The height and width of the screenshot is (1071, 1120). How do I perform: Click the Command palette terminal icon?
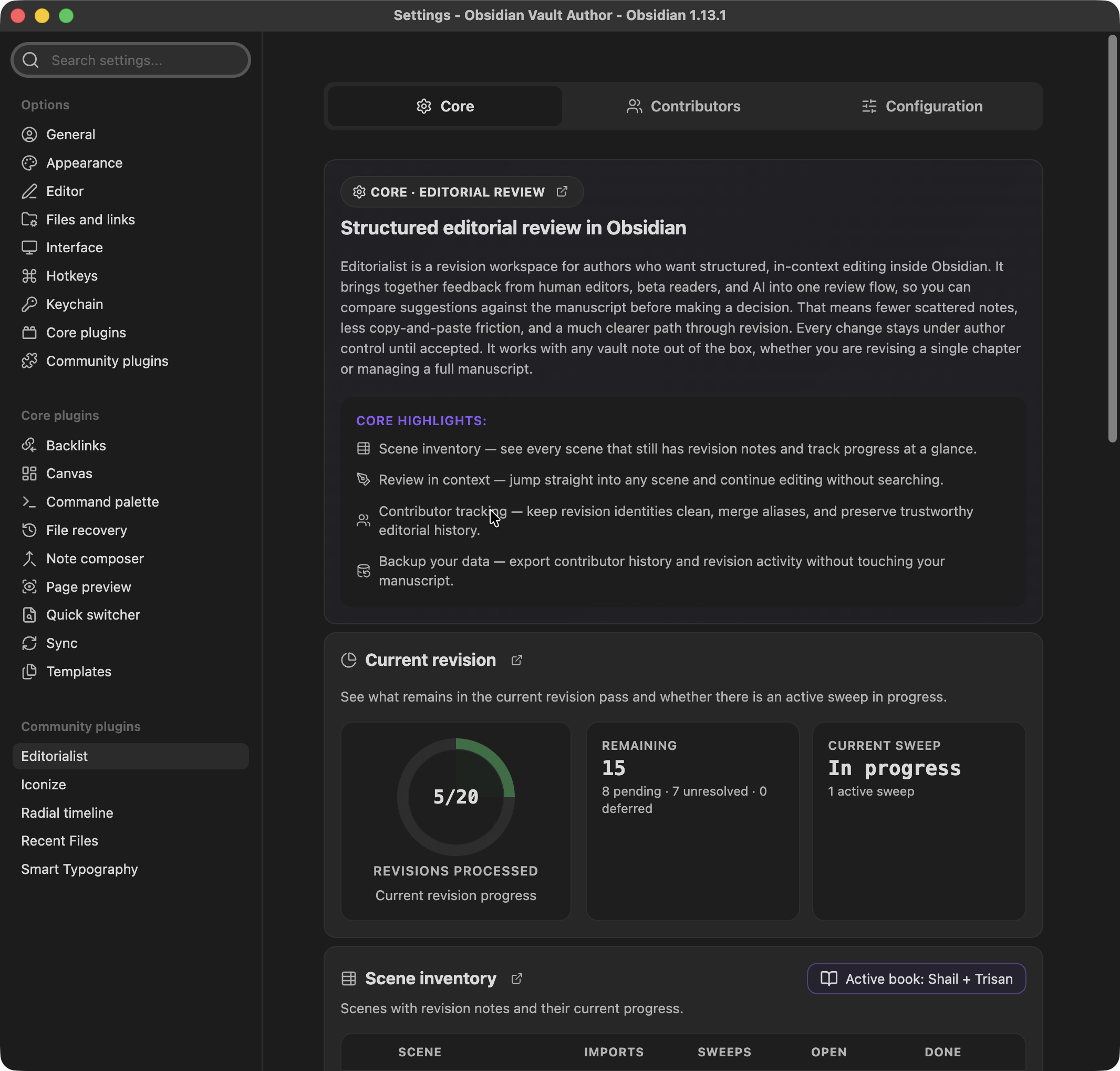pyautogui.click(x=29, y=502)
